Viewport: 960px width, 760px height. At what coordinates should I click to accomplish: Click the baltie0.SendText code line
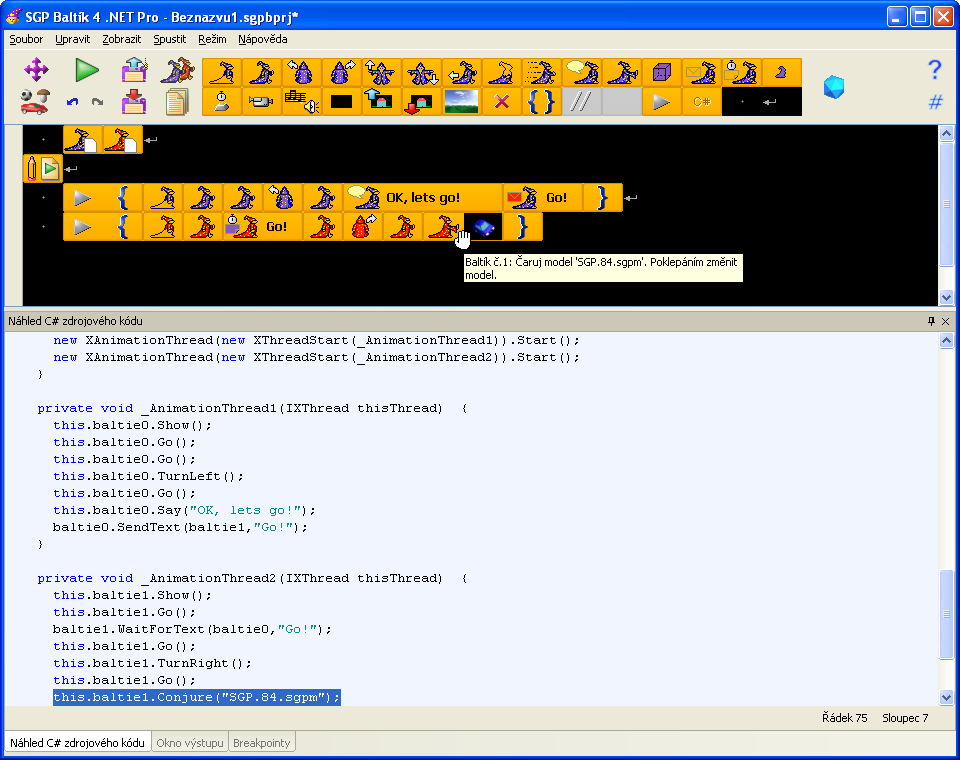click(x=180, y=527)
